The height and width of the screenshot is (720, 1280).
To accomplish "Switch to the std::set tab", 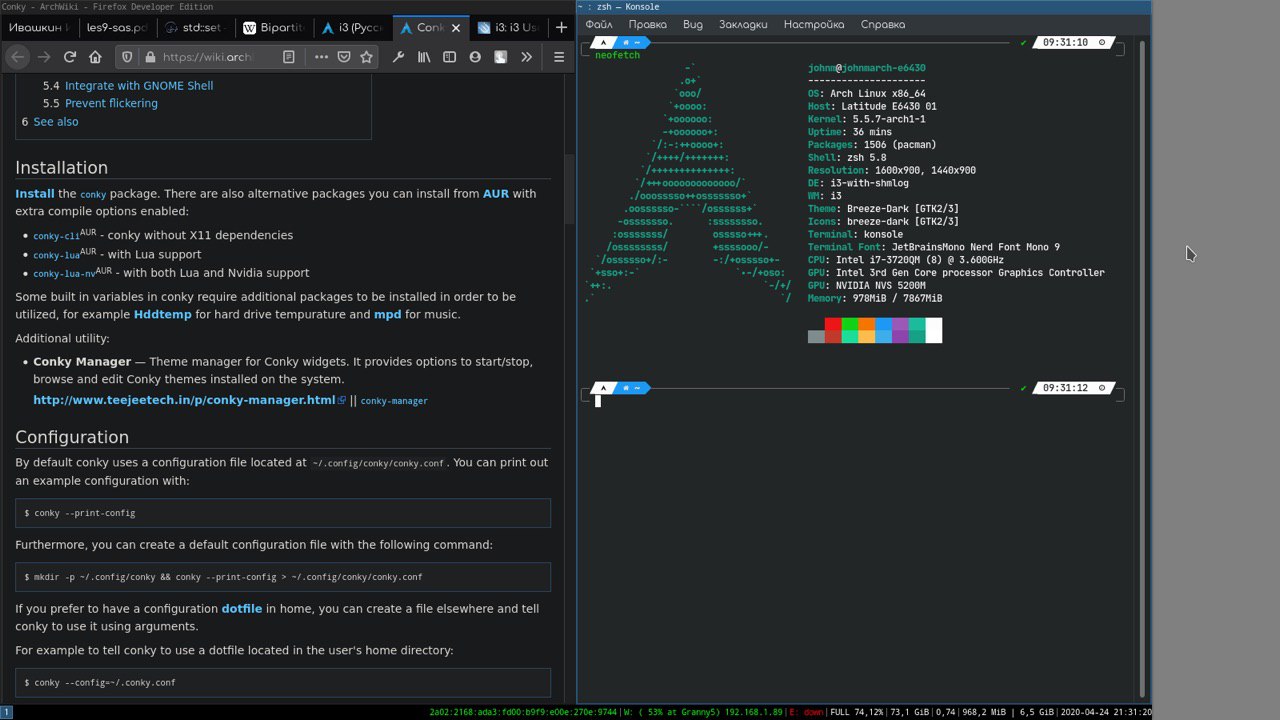I will point(195,27).
